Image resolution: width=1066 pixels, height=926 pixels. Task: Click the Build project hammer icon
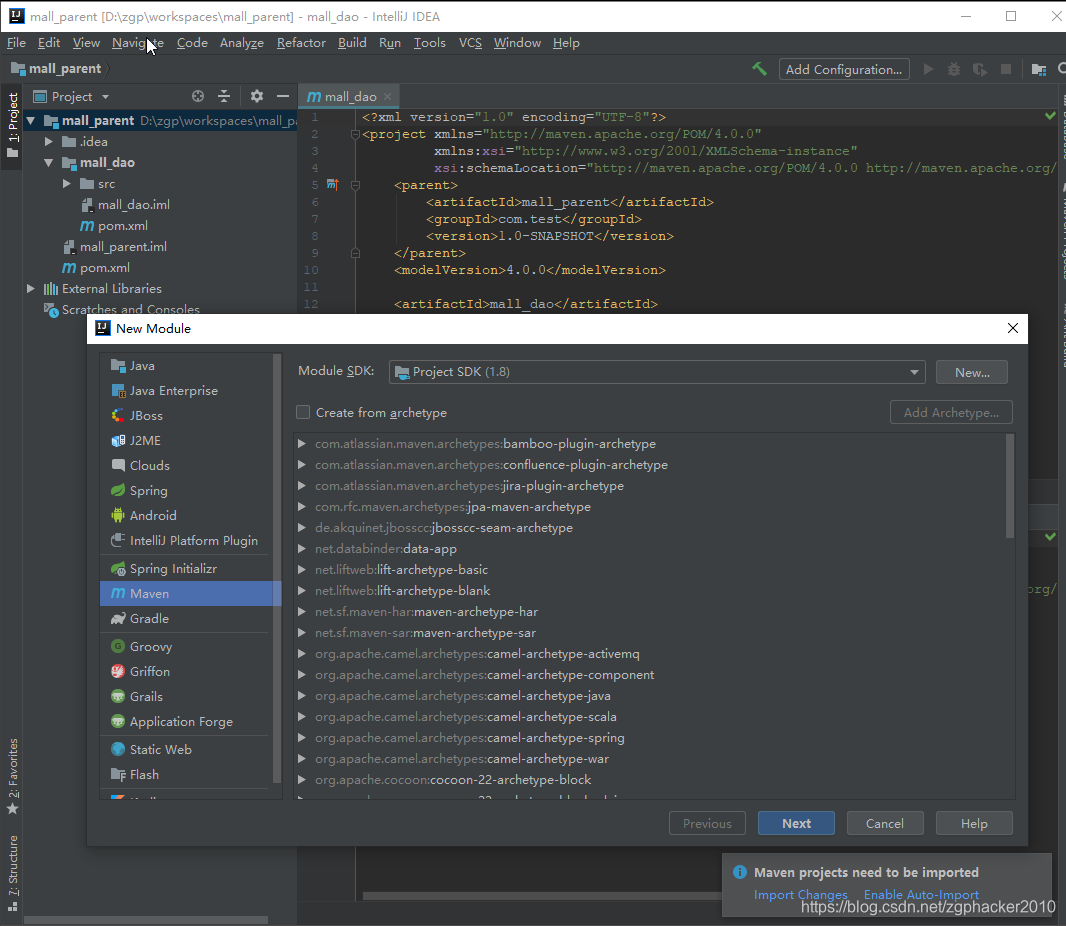coord(759,69)
